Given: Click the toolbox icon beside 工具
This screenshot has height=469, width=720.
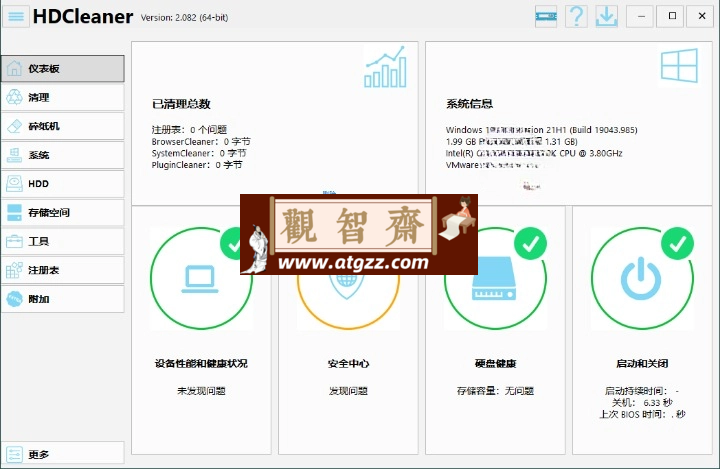Looking at the screenshot, I should (x=14, y=241).
